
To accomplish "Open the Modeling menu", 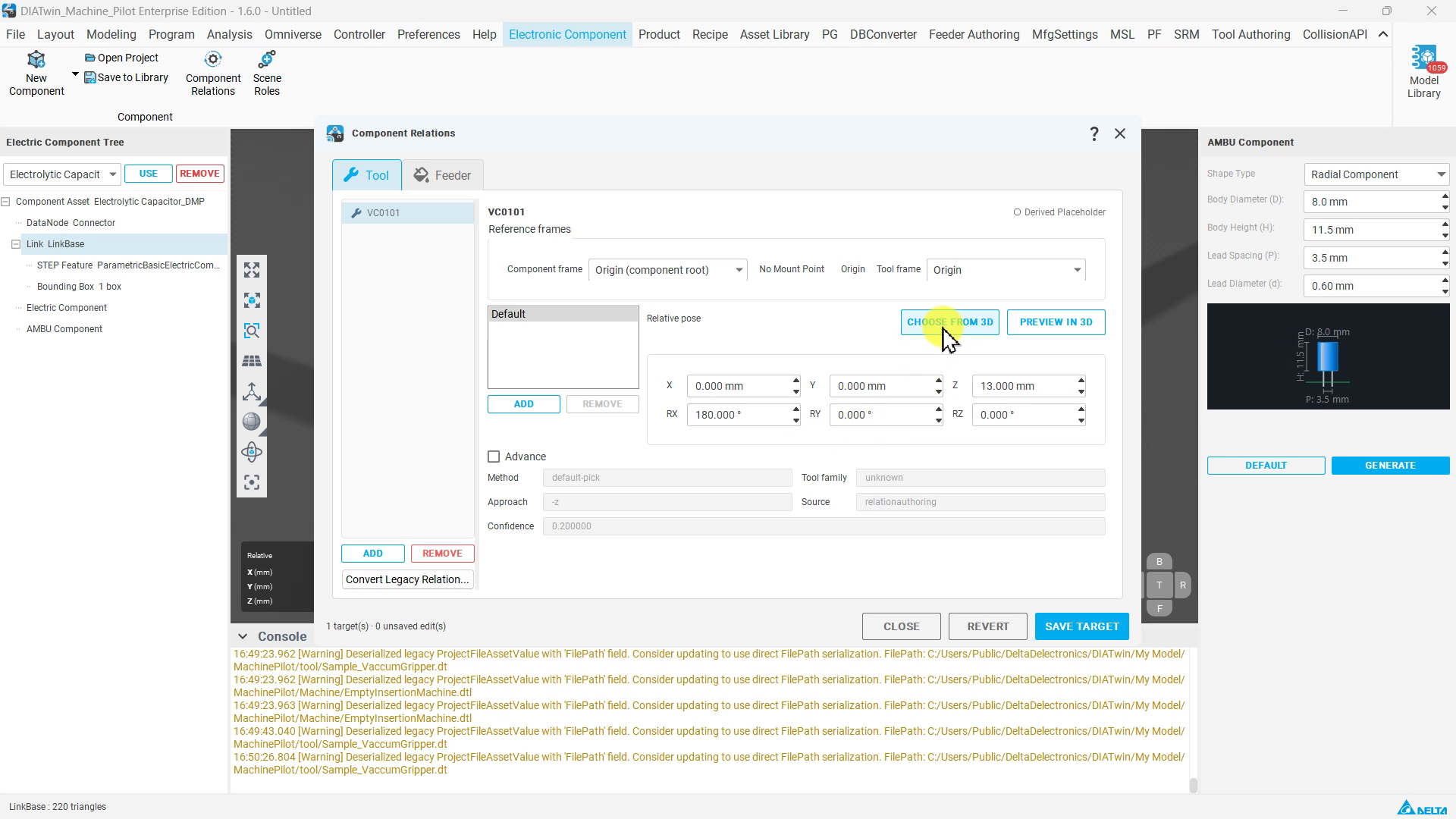I will click(x=111, y=35).
